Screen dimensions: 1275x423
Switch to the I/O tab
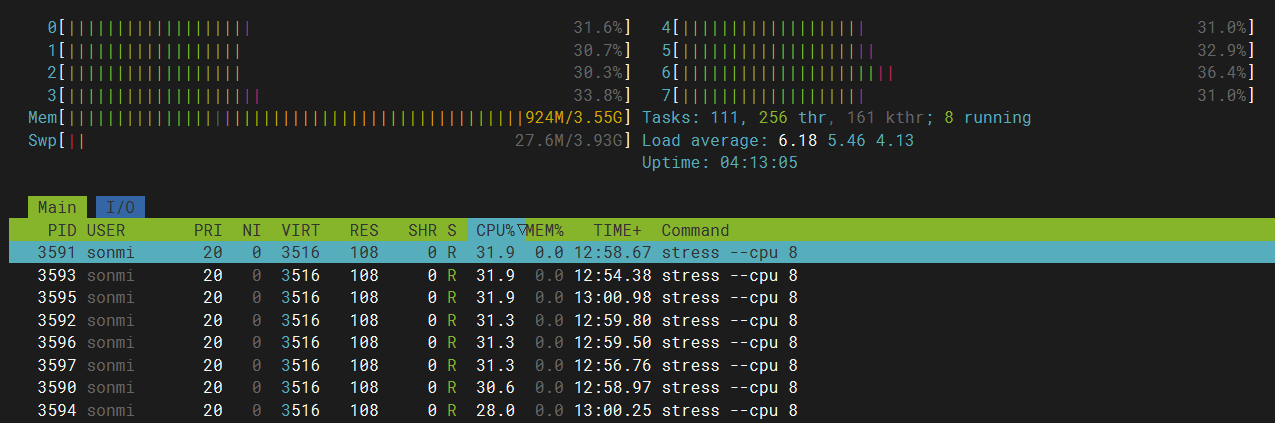click(x=120, y=207)
